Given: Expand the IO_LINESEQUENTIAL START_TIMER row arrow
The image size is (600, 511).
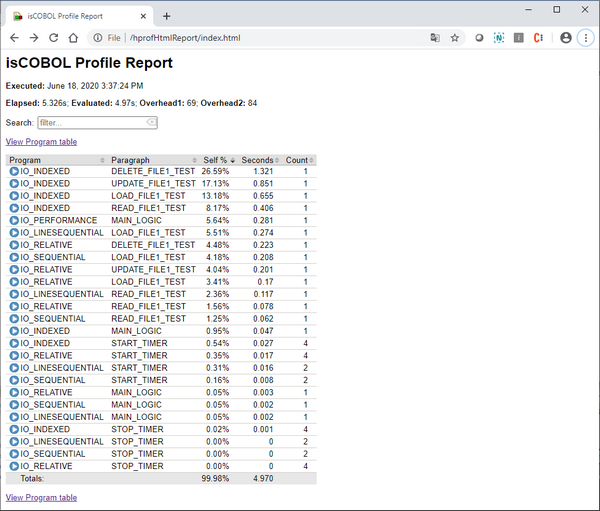Looking at the screenshot, I should click(x=14, y=368).
